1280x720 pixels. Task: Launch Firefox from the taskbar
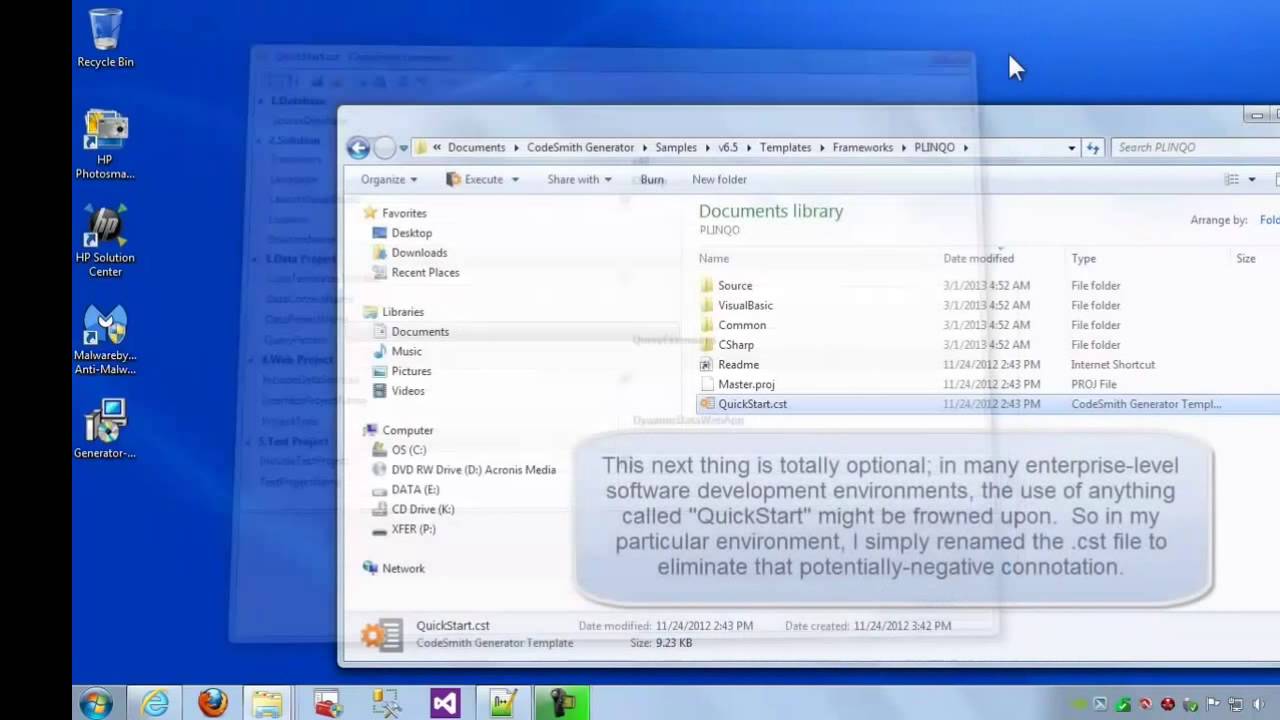pos(212,703)
